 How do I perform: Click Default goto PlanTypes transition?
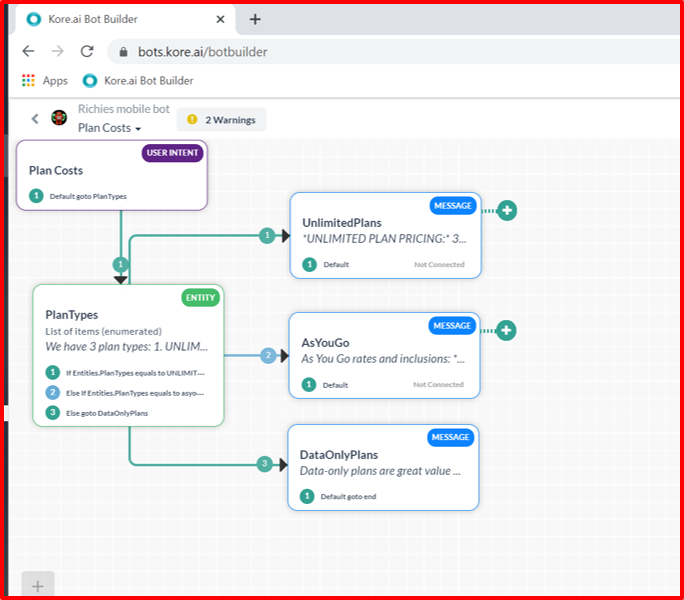pos(78,196)
